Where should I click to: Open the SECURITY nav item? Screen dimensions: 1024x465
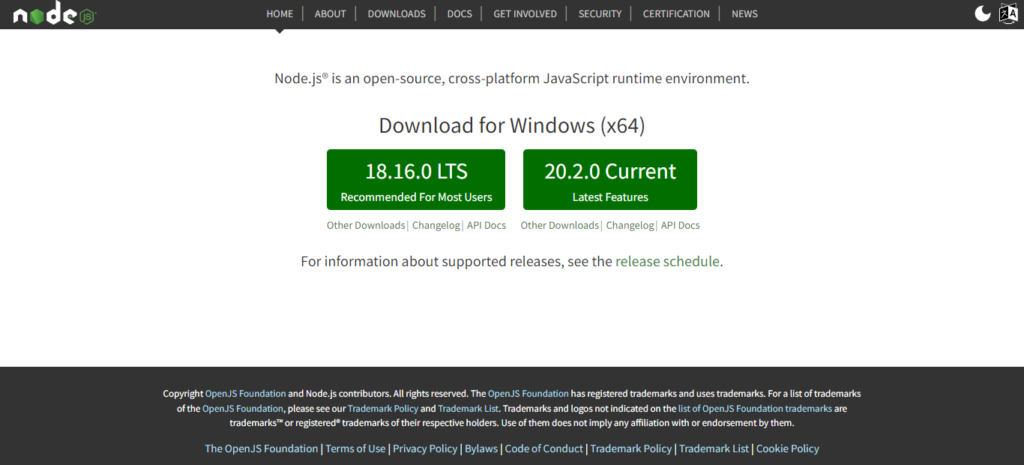pyautogui.click(x=600, y=14)
